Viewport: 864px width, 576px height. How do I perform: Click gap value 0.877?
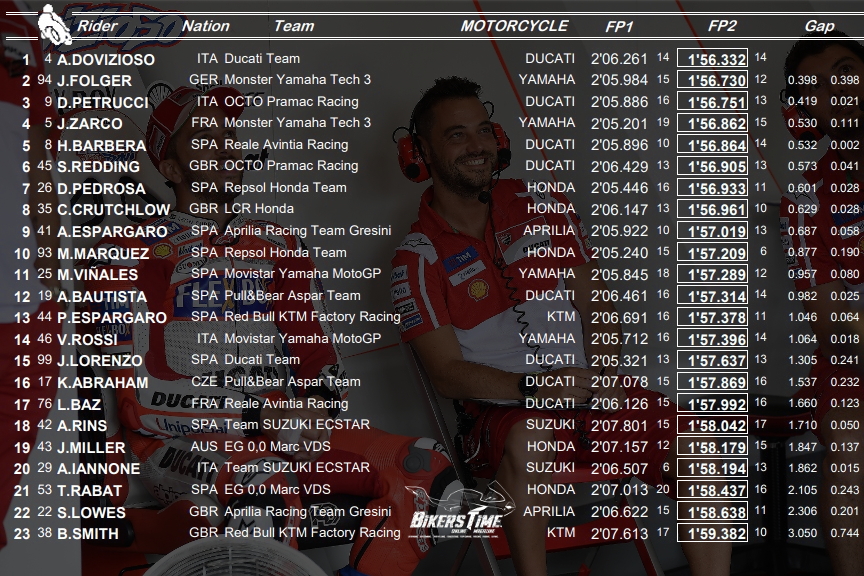click(x=802, y=252)
